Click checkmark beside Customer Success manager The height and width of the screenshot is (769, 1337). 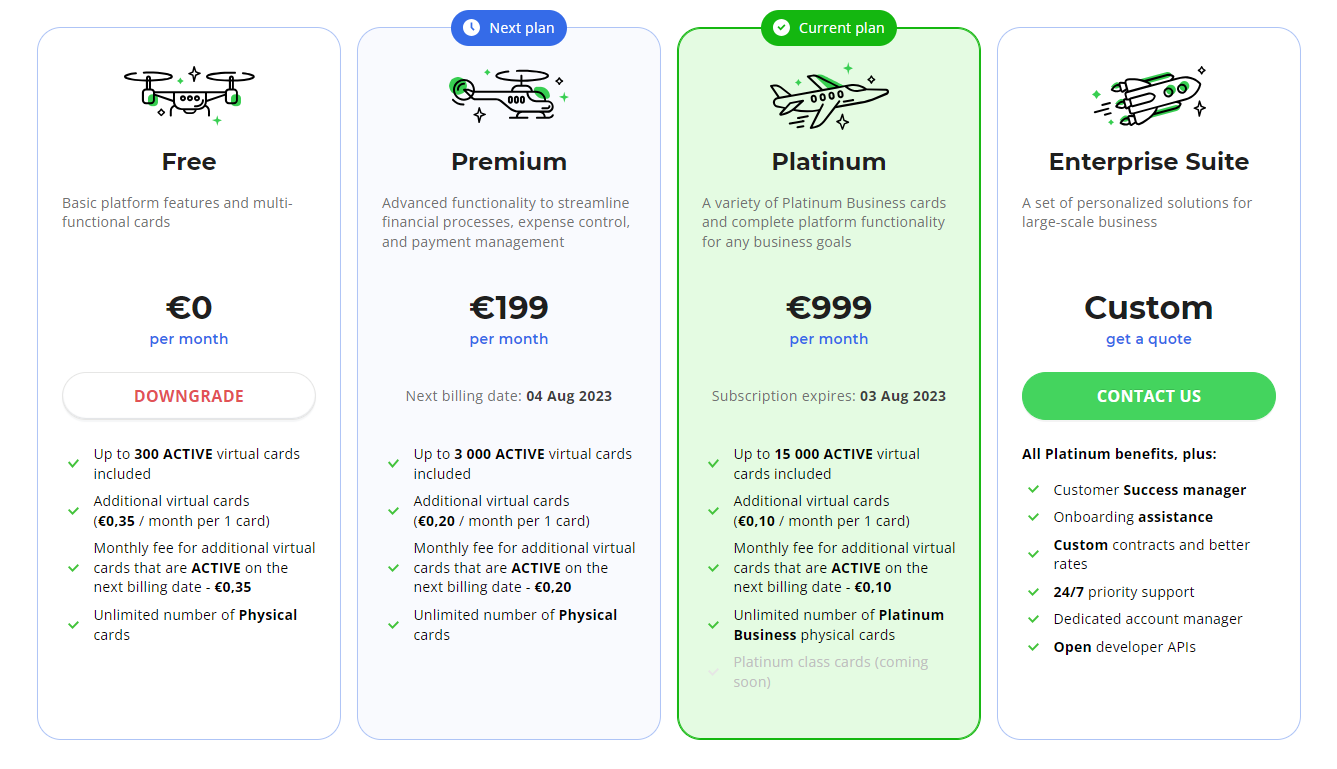pyautogui.click(x=1033, y=490)
